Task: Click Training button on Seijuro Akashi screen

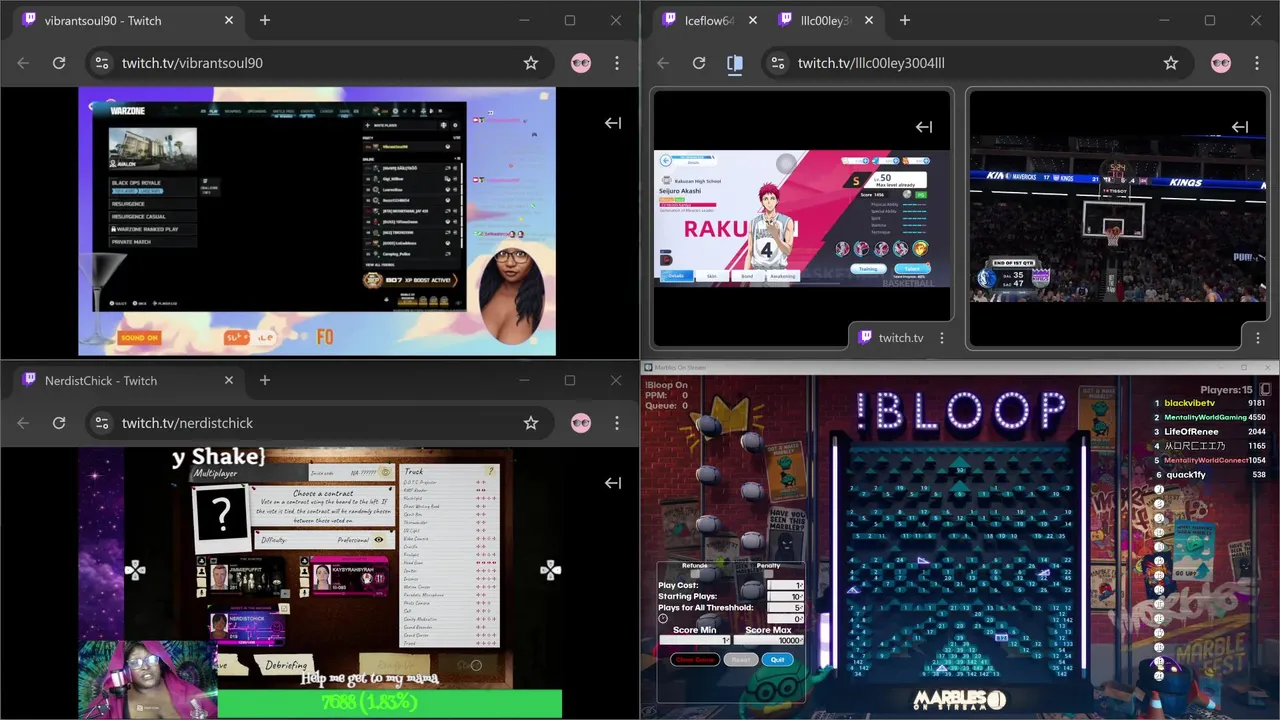Action: [869, 269]
